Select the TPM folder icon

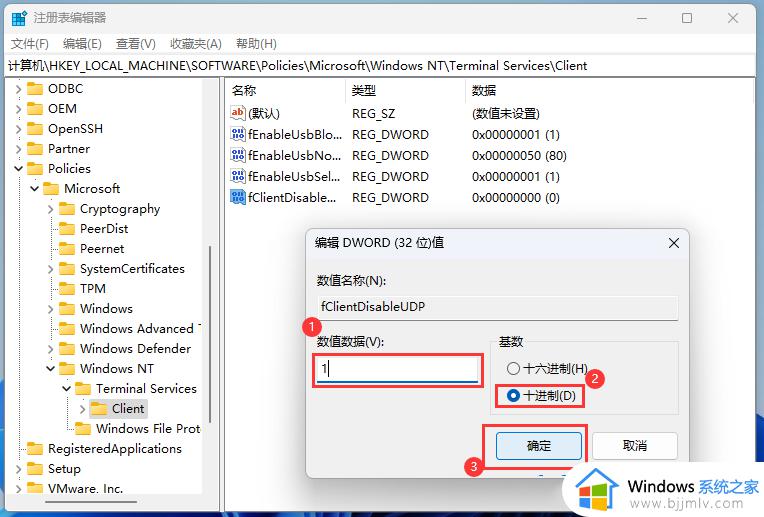click(x=67, y=288)
